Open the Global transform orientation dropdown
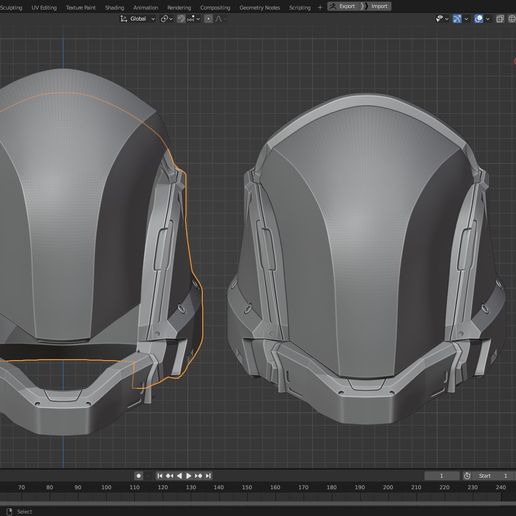 coord(138,19)
